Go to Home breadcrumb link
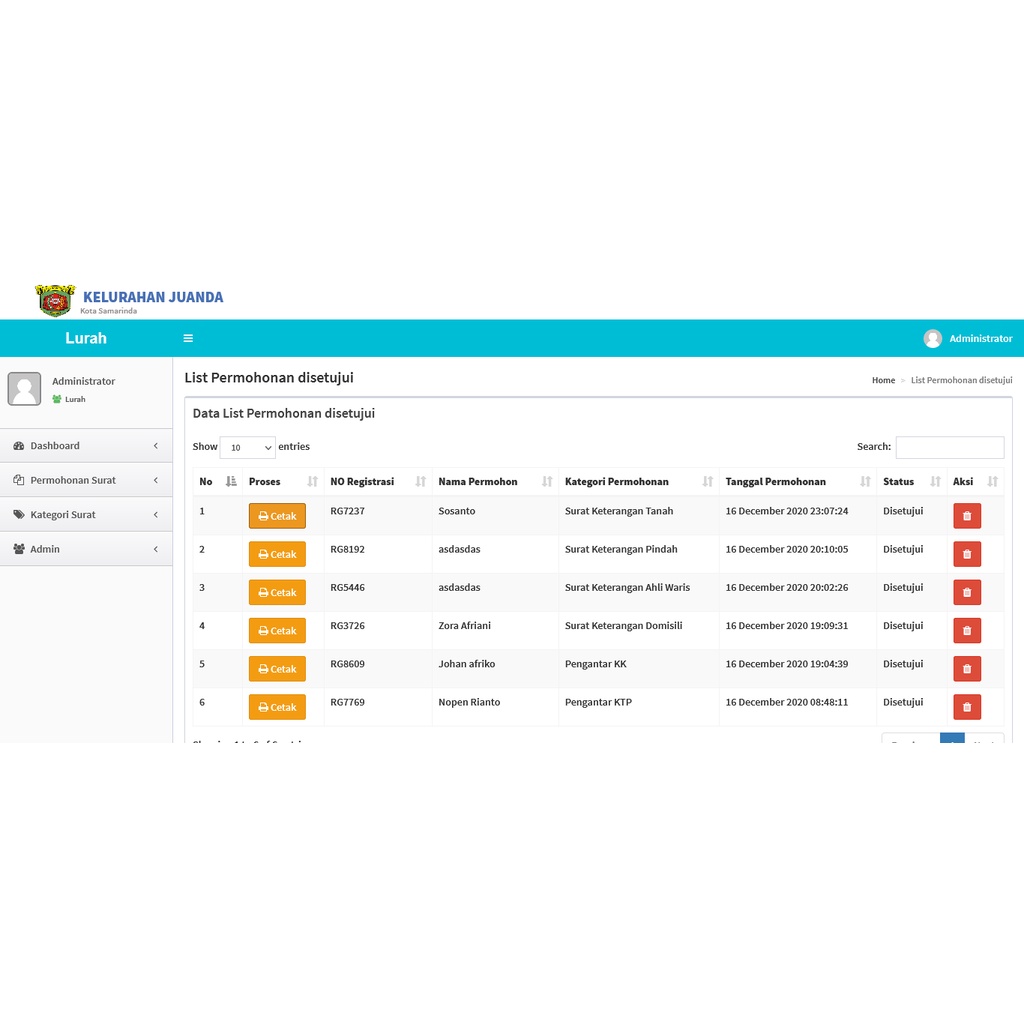The width and height of the screenshot is (1024, 1024). [883, 380]
